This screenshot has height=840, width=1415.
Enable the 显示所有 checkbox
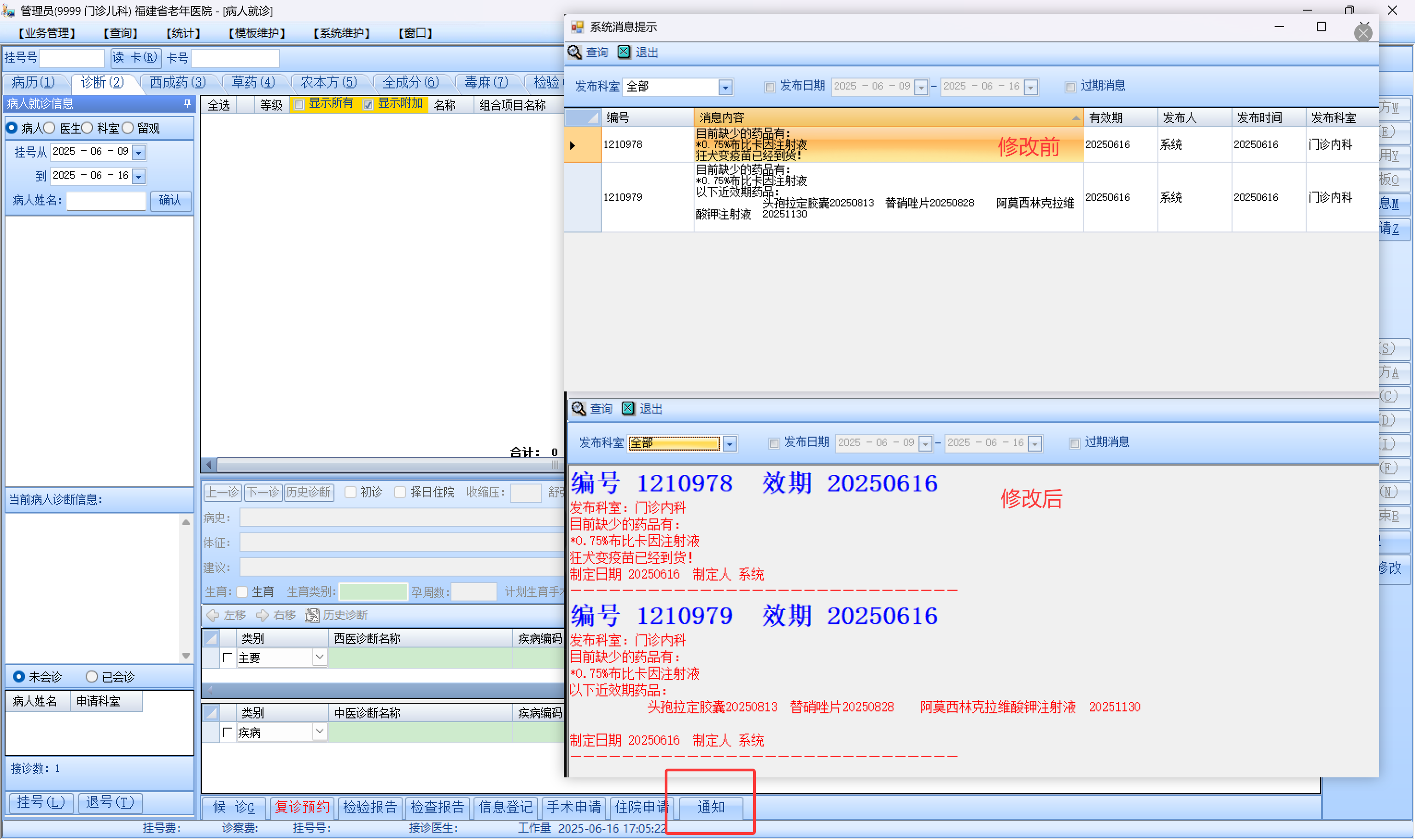coord(299,104)
